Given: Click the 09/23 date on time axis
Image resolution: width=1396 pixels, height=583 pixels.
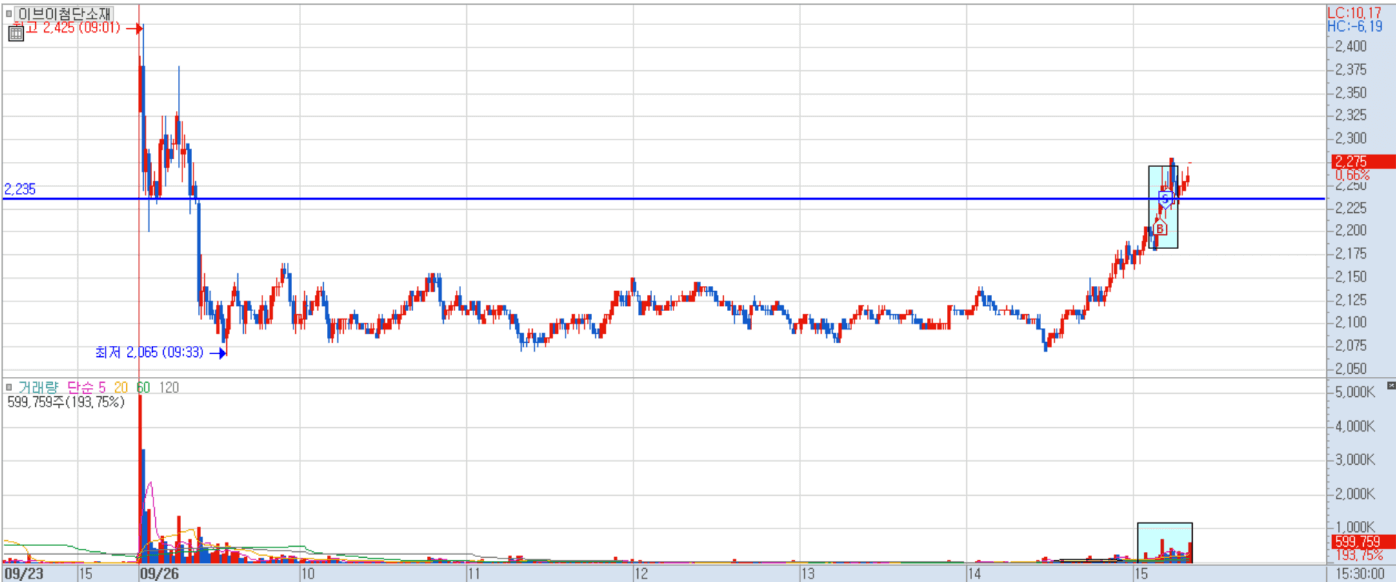Looking at the screenshot, I should point(23,574).
